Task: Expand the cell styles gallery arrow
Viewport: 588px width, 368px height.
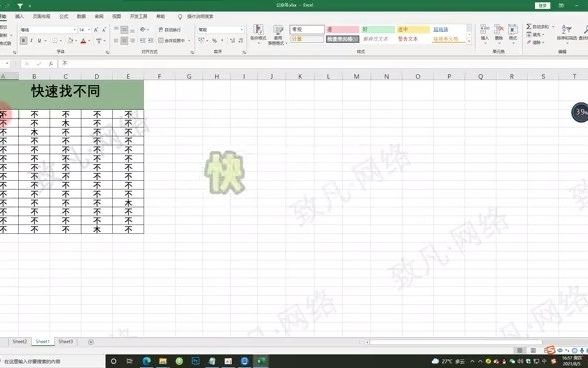Action: coord(469,41)
